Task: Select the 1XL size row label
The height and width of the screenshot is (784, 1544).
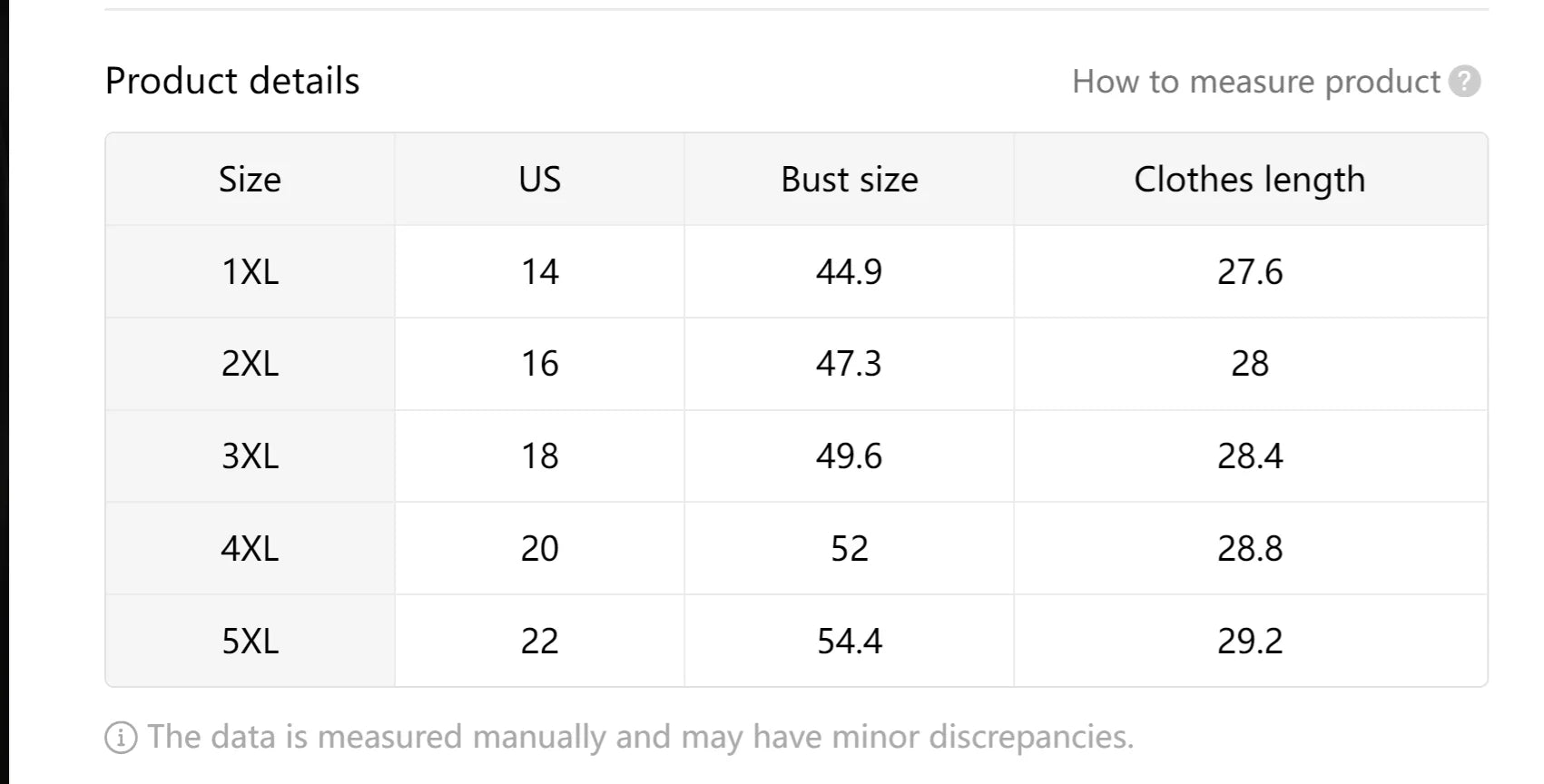Action: 250,272
